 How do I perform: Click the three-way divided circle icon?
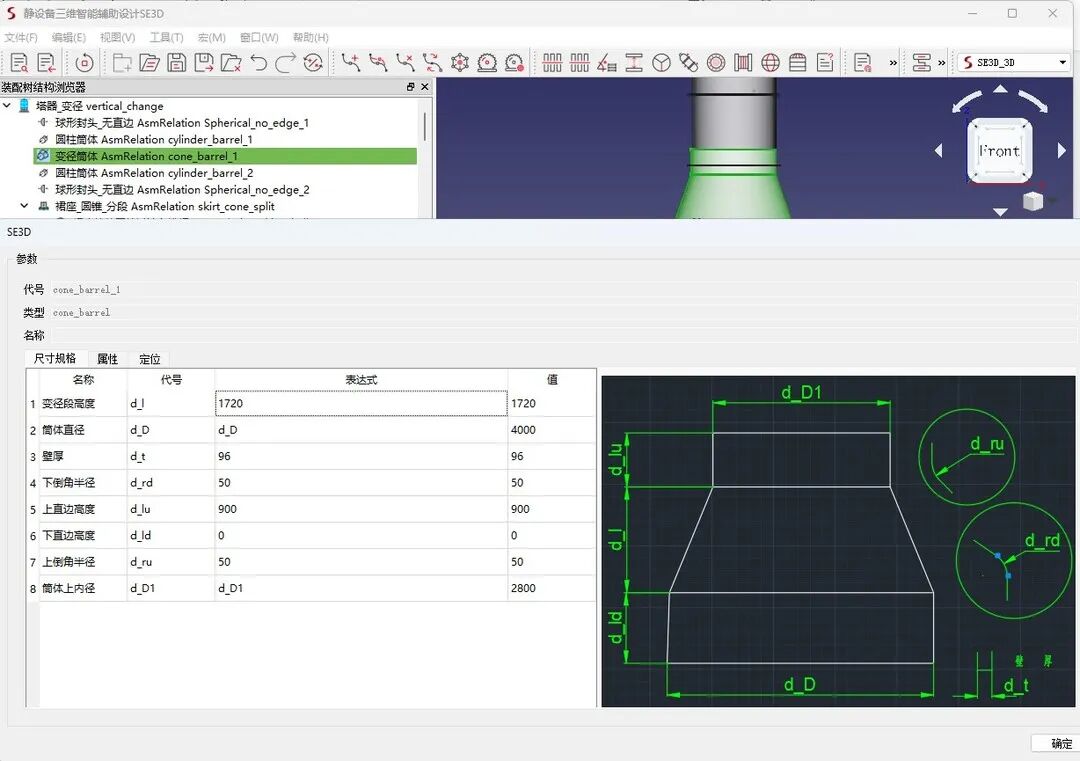point(661,63)
